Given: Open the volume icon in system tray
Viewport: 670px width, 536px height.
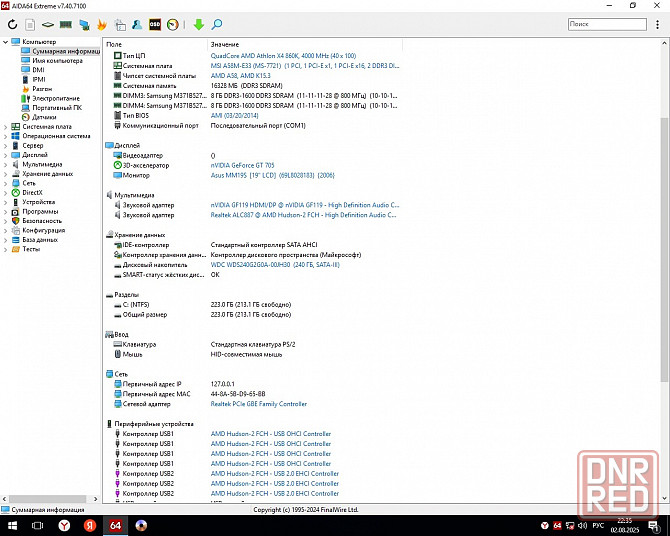Looking at the screenshot, I should 582,525.
